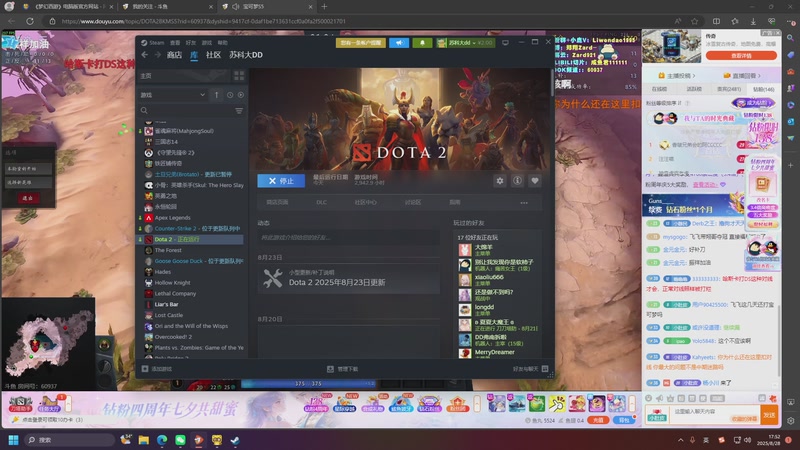Viewport: 800px width, 450px height.
Task: Switch to the 商店 (Store) tab
Action: point(174,55)
